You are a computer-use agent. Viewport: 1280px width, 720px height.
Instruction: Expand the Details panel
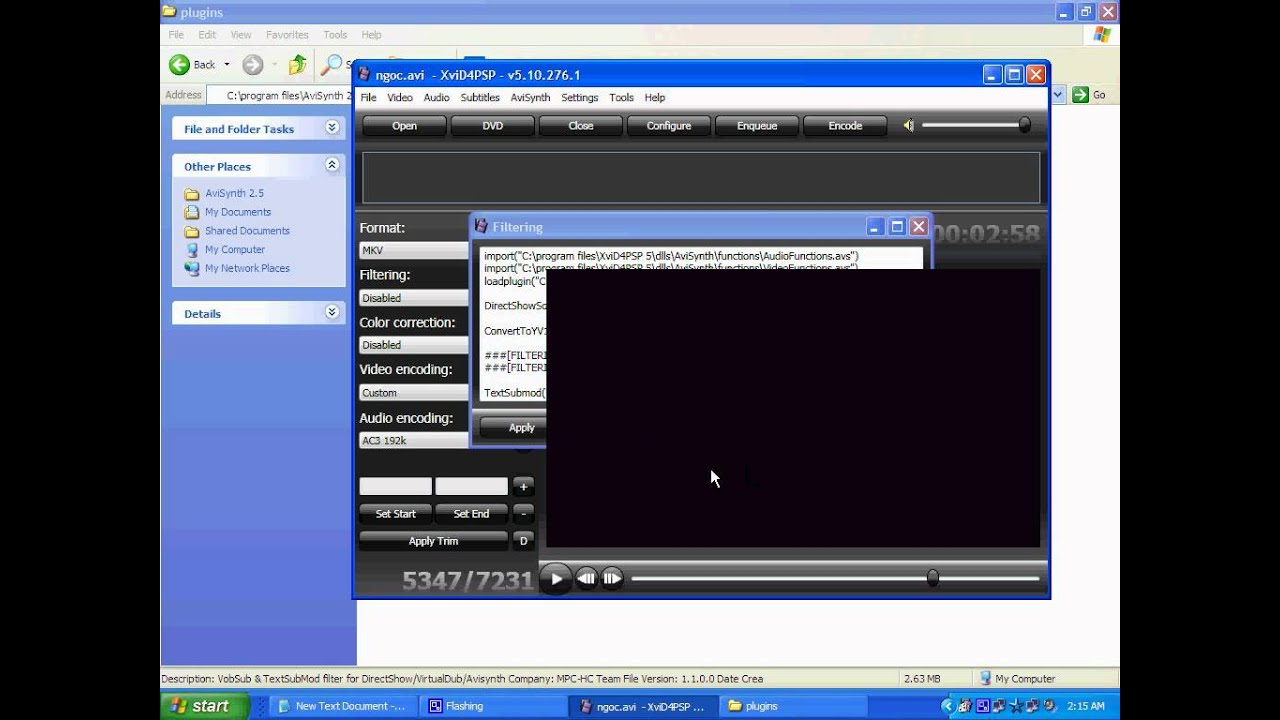click(332, 313)
